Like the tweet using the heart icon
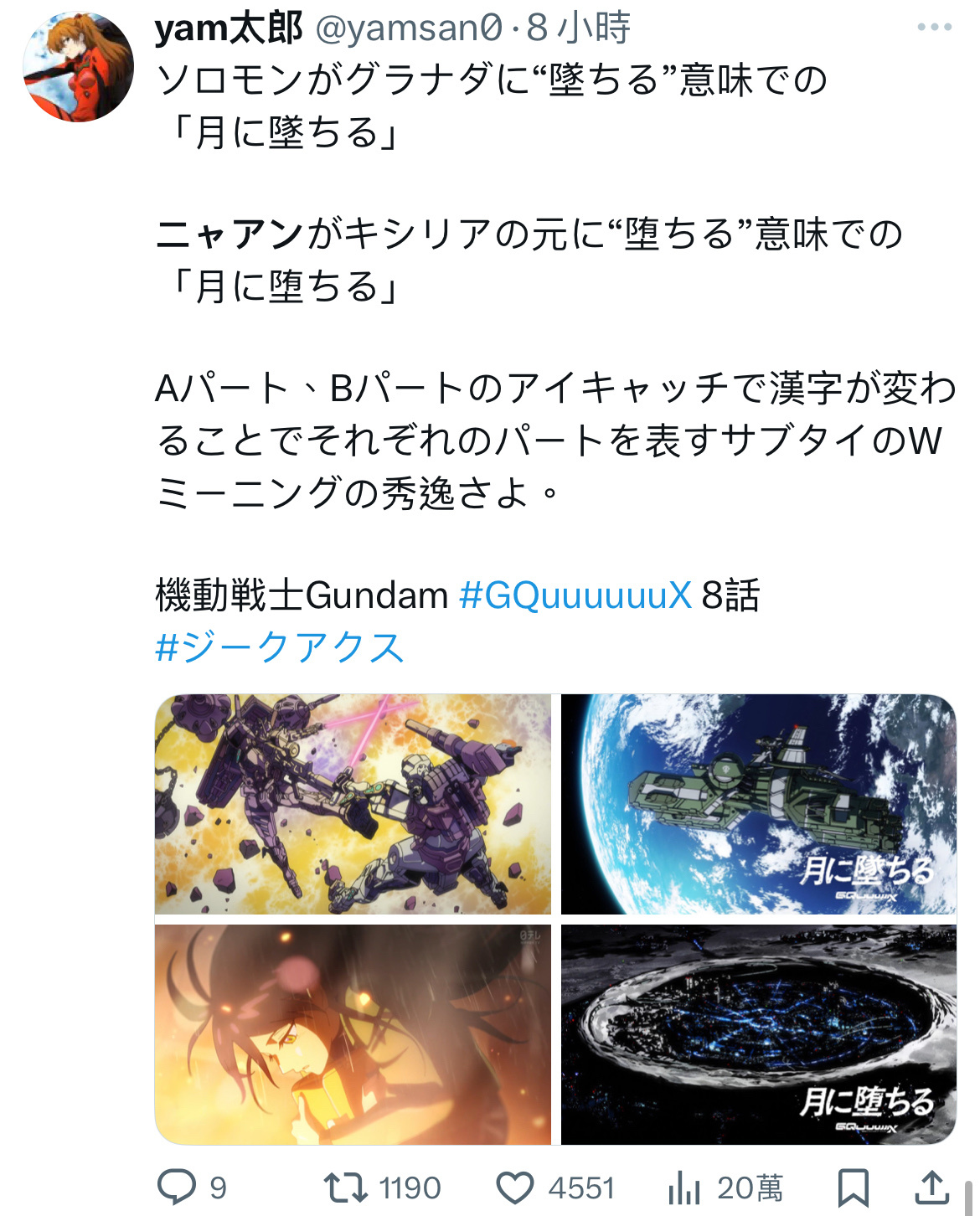The width and height of the screenshot is (980, 1216). [x=515, y=1188]
